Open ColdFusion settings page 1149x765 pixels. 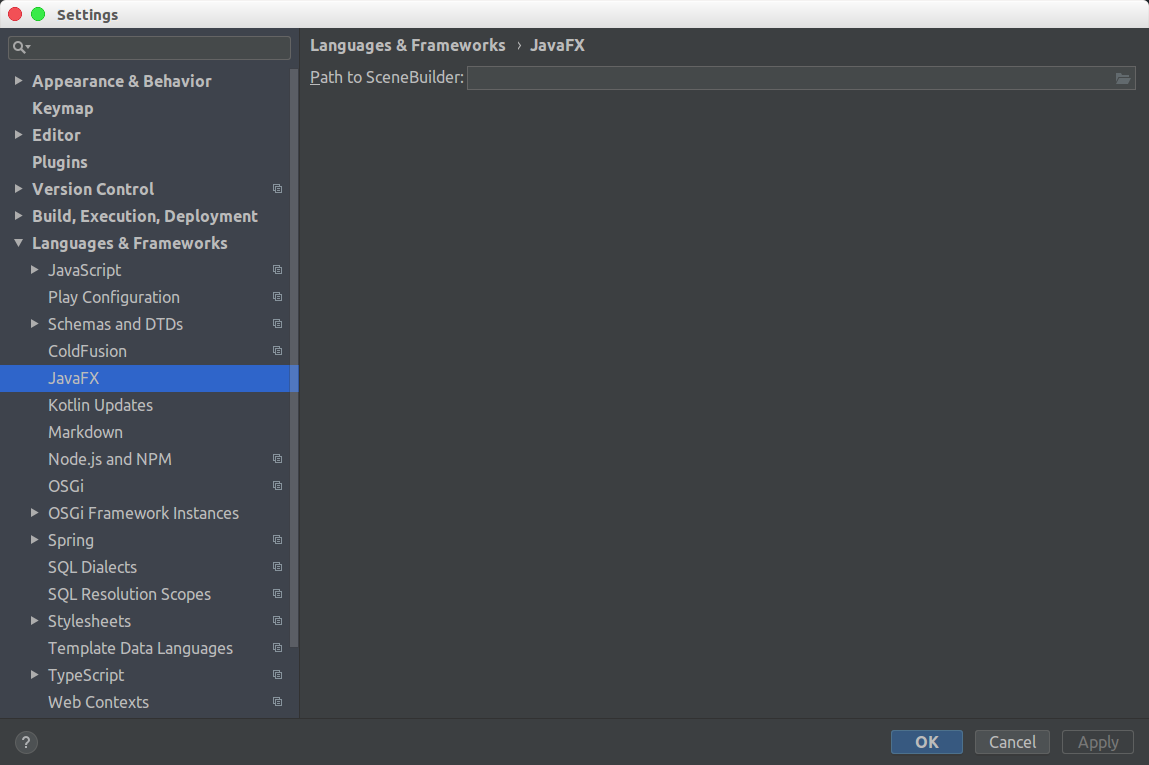(87, 351)
